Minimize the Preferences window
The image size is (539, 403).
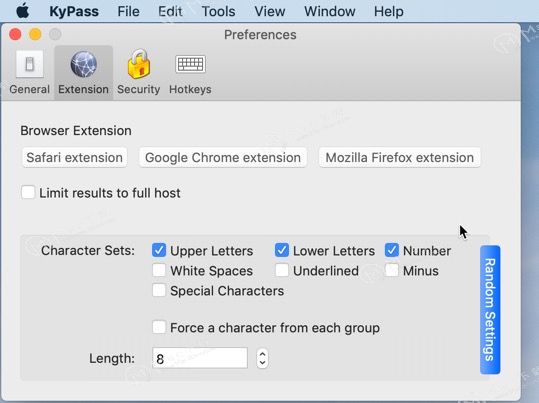click(x=35, y=34)
